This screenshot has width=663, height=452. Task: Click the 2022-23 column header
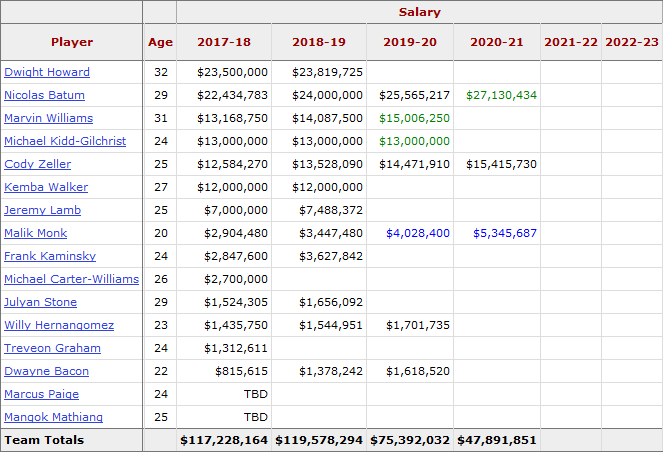632,42
